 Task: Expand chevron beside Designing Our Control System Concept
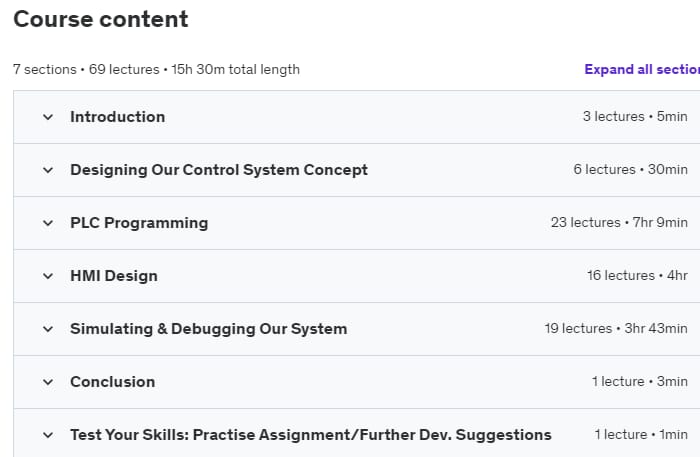tap(47, 170)
